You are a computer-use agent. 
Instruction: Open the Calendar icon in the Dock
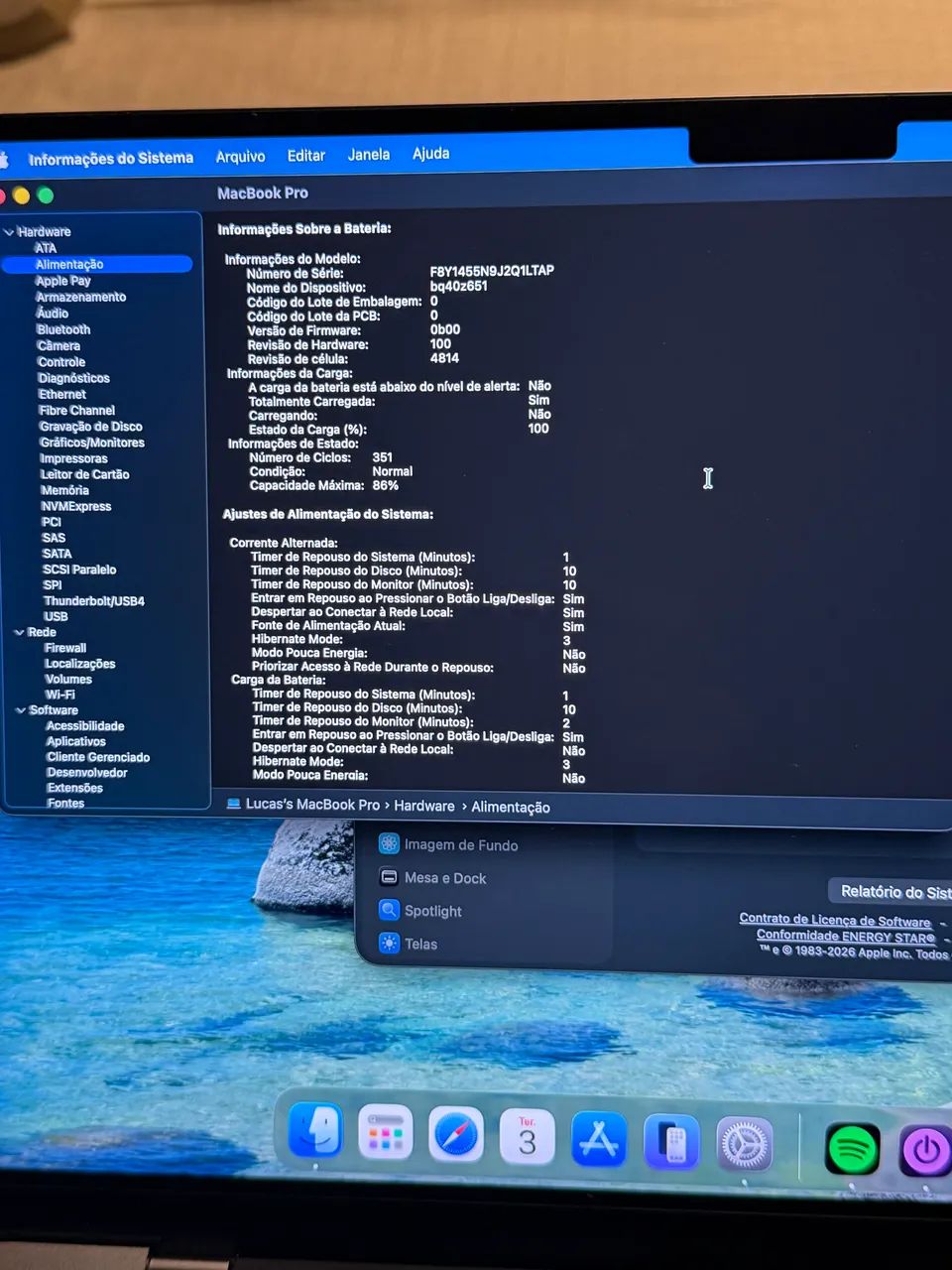click(527, 1136)
